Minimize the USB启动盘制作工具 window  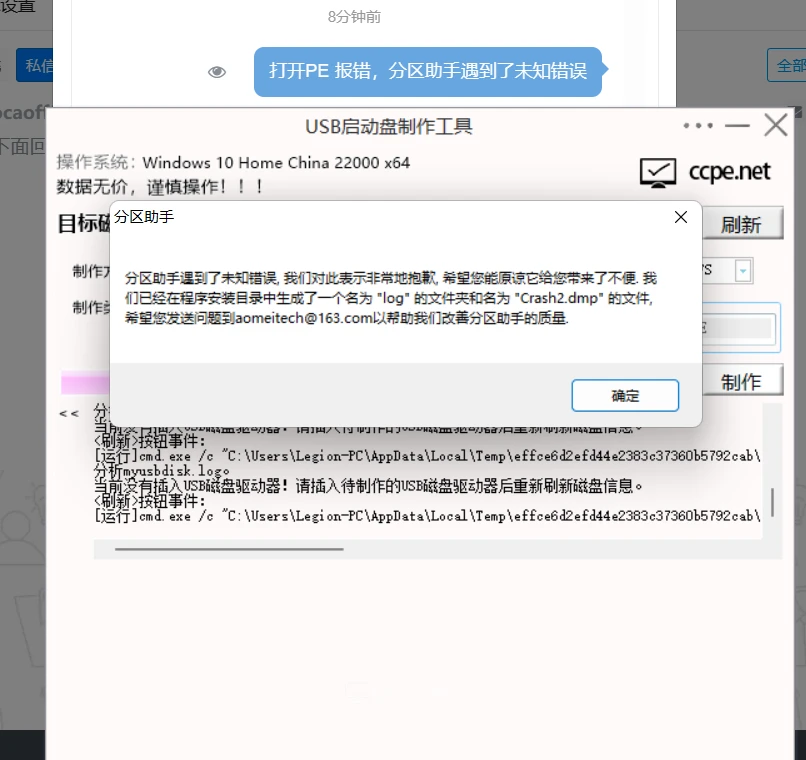coord(737,125)
